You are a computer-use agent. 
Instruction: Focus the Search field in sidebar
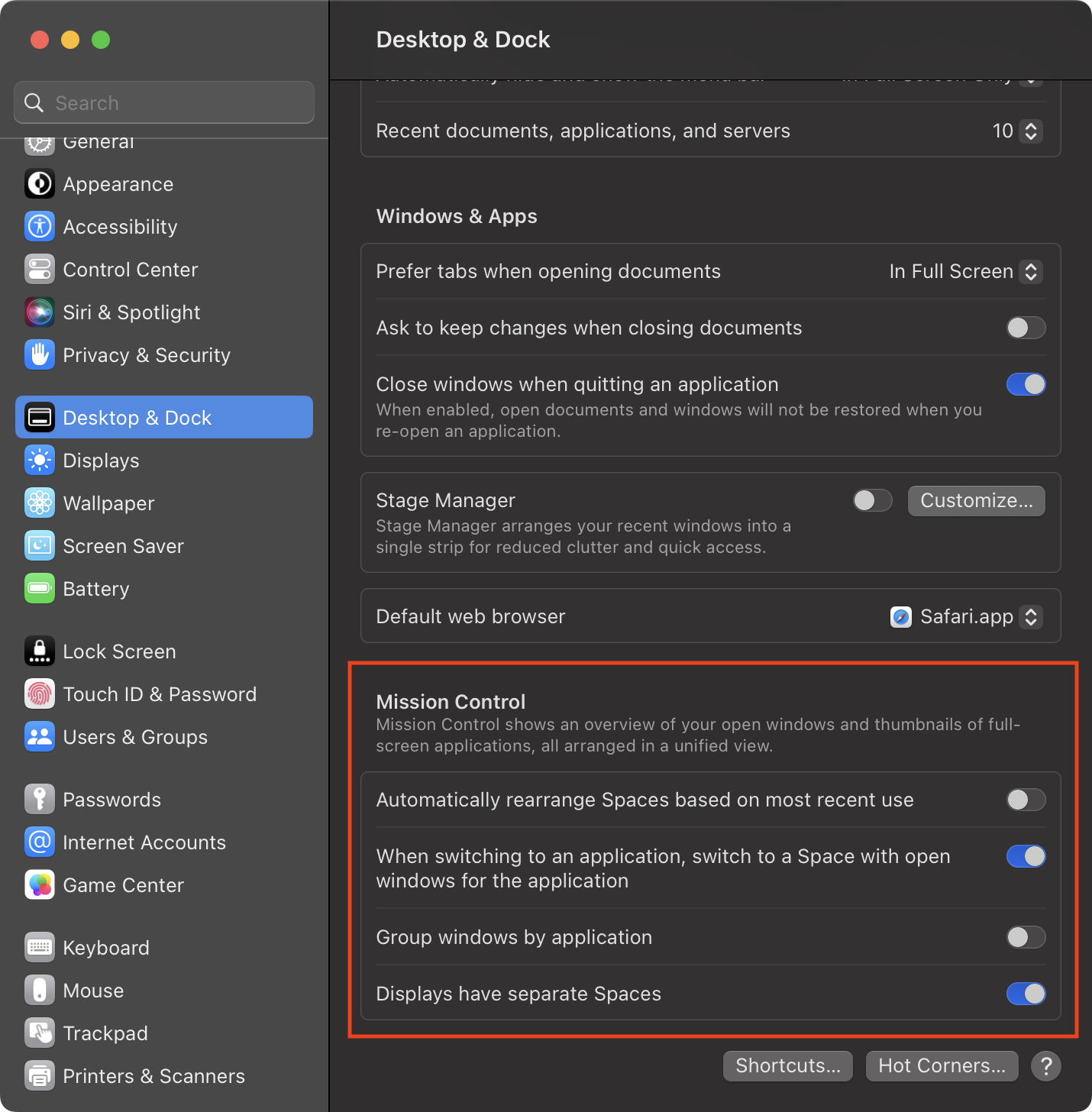click(164, 103)
